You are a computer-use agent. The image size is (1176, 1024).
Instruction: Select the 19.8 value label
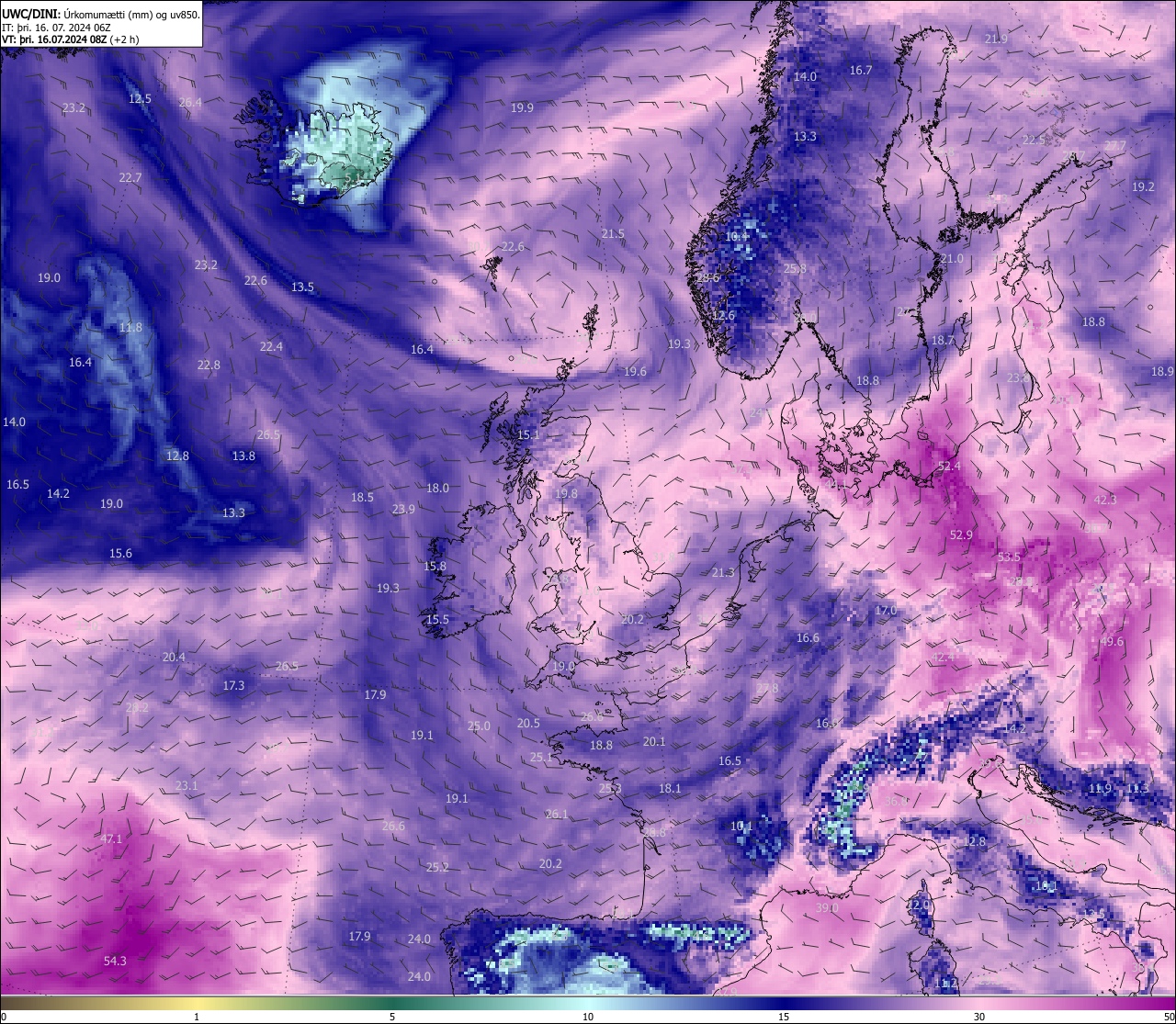point(566,493)
